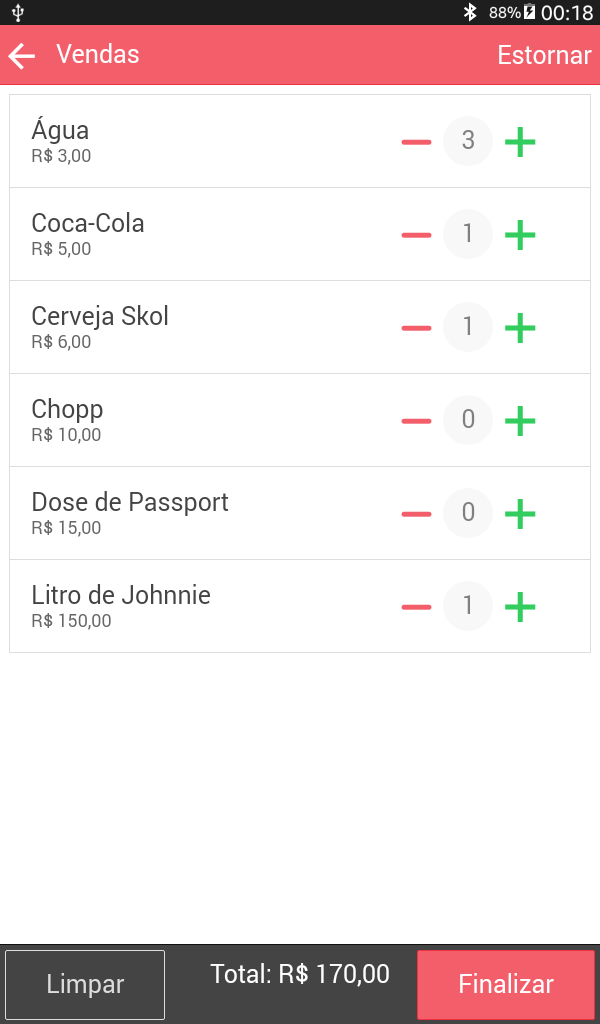This screenshot has width=600, height=1024.
Task: Tap the Bluetooth status icon
Action: tap(470, 13)
